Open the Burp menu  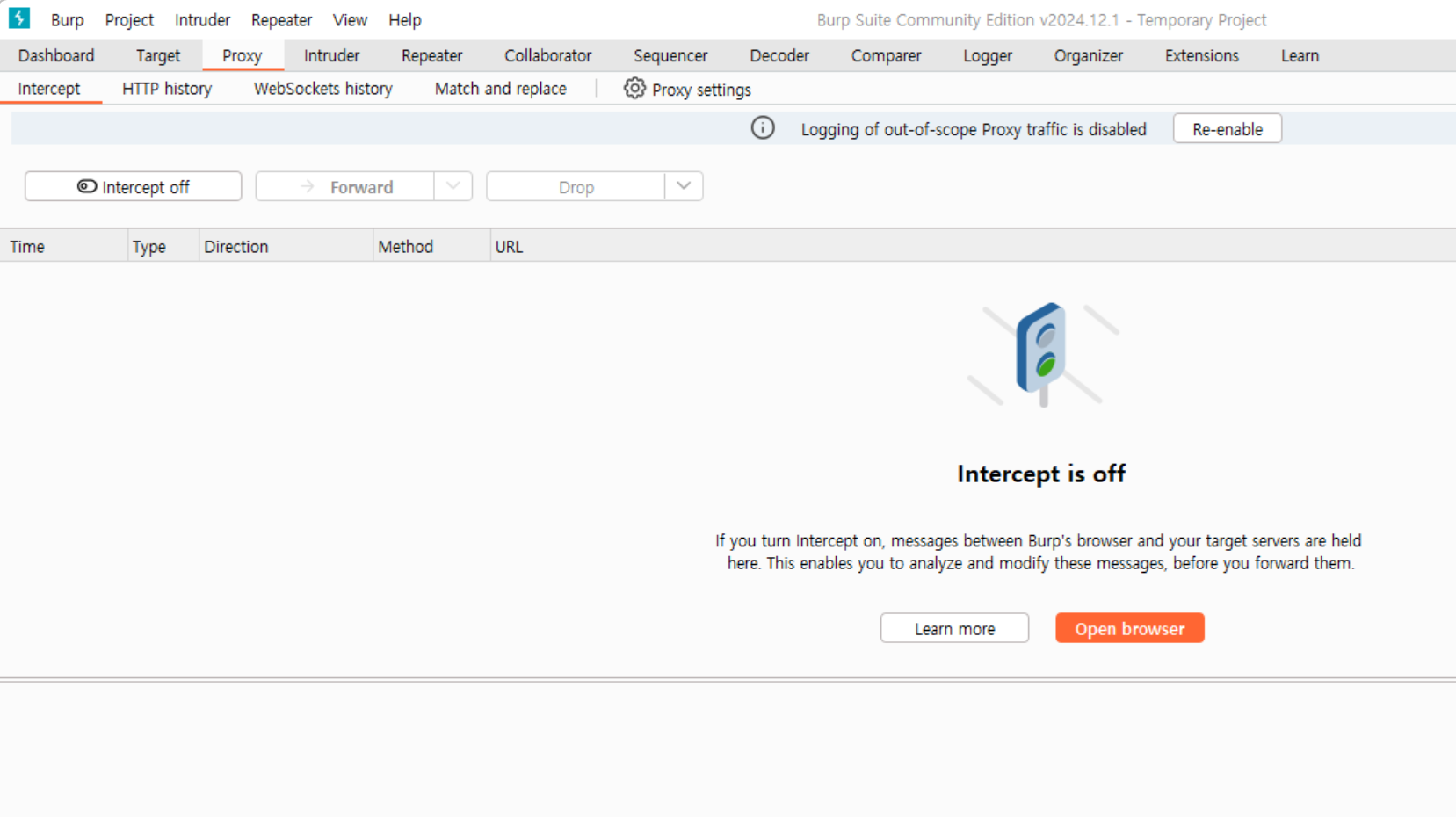pos(67,19)
